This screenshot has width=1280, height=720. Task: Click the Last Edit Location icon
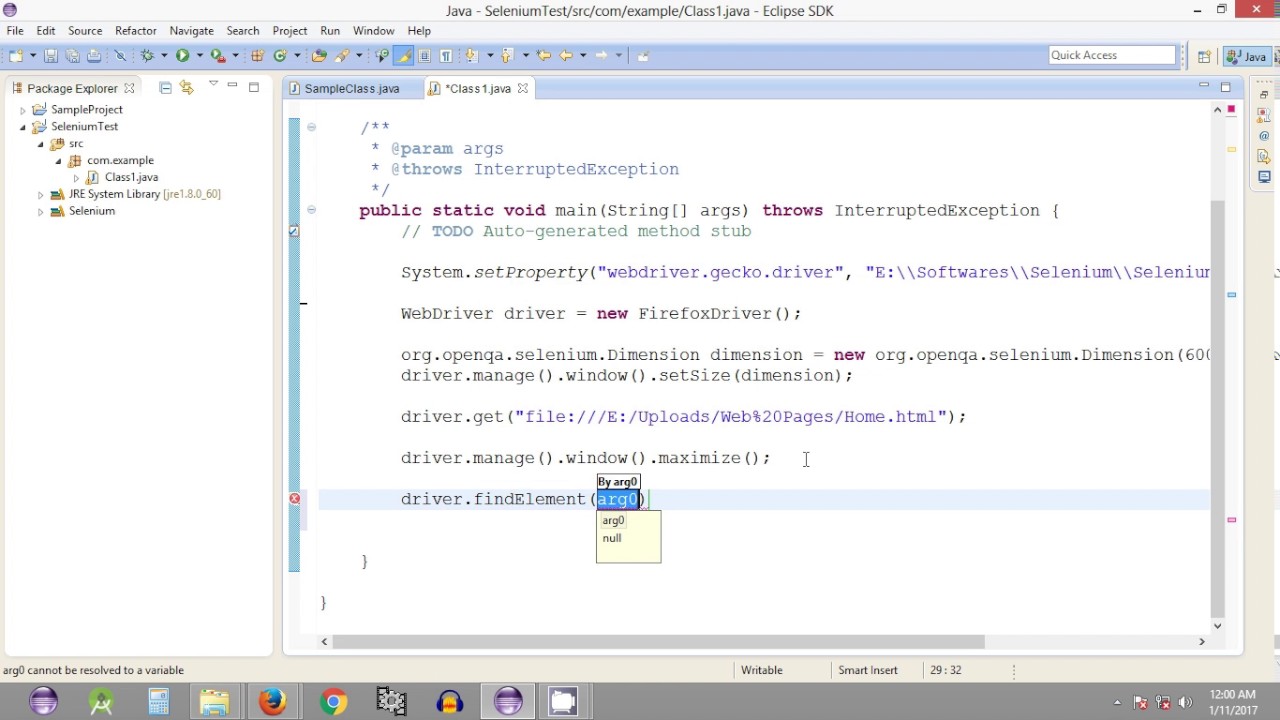tap(543, 56)
